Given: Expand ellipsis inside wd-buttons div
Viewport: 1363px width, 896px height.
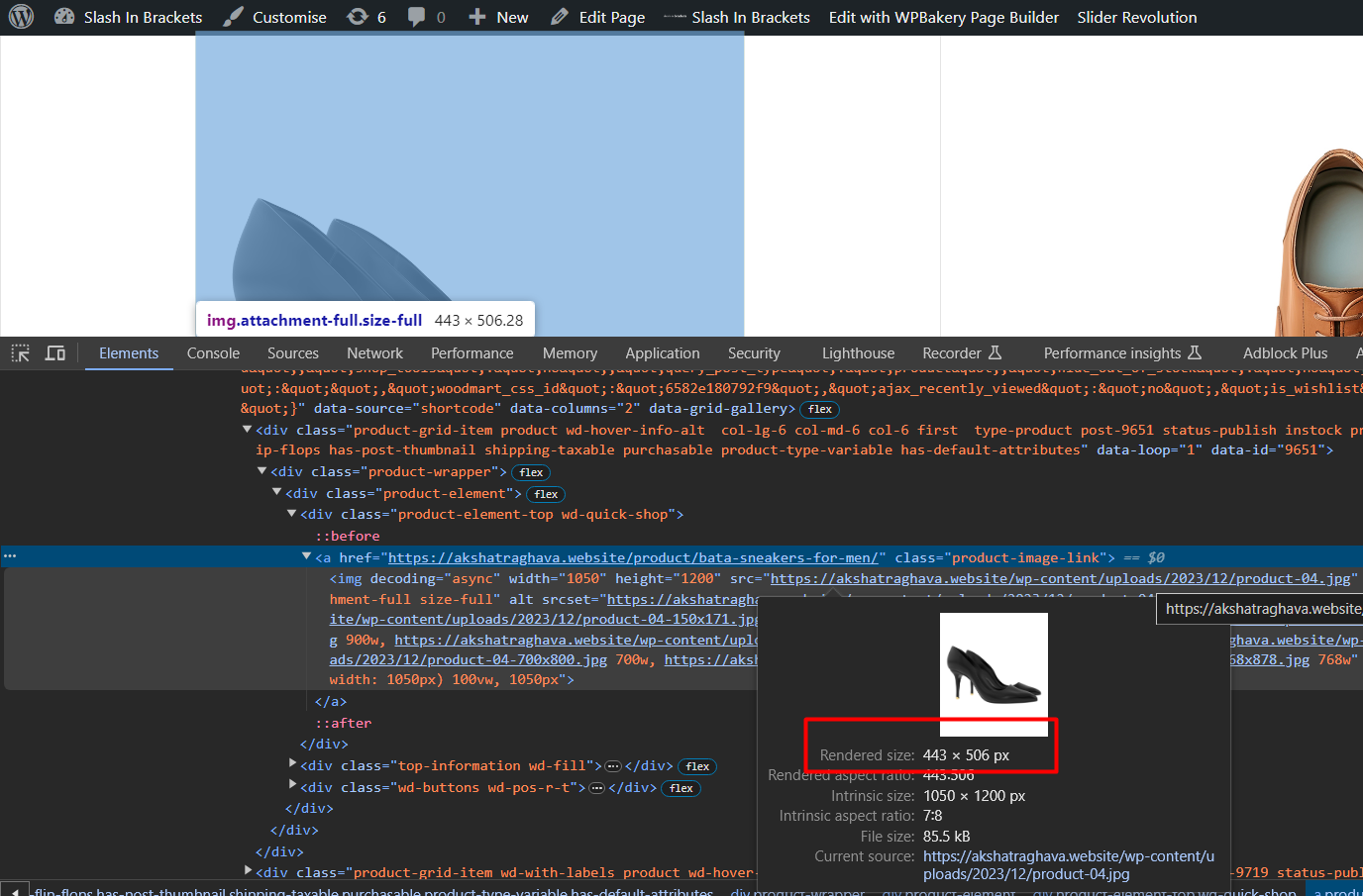Looking at the screenshot, I should (x=596, y=788).
